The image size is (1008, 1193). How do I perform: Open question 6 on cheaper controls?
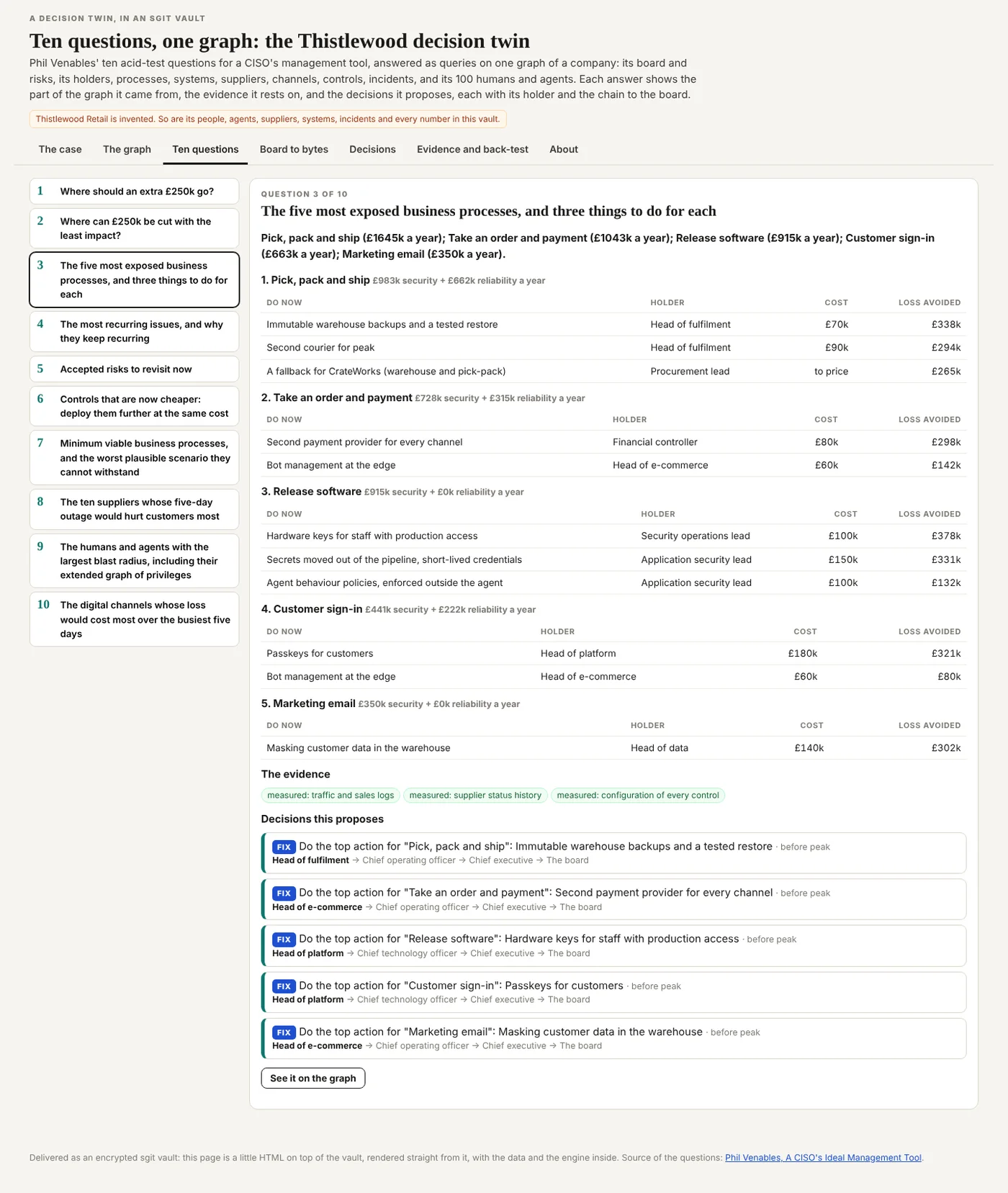coord(134,406)
